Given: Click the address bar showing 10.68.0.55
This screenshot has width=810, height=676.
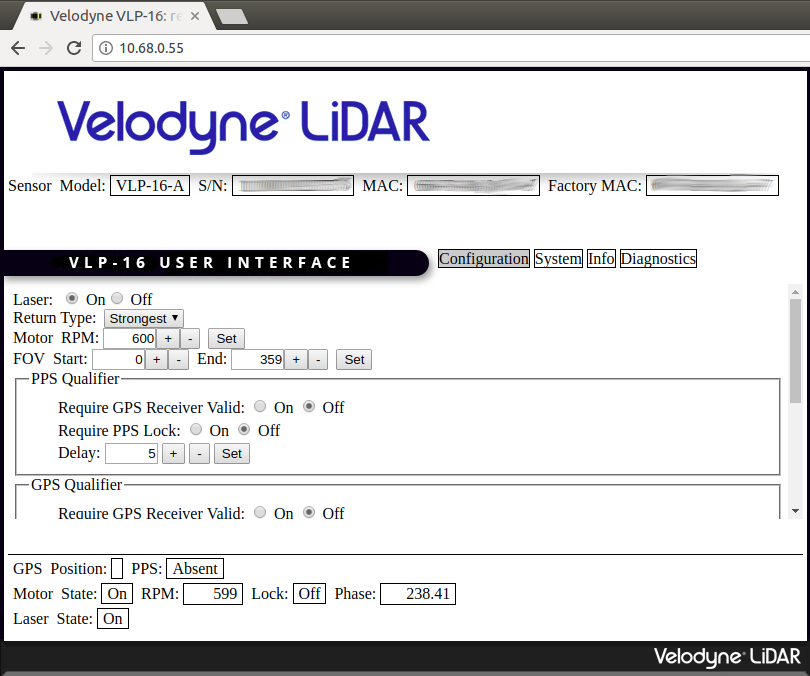Looking at the screenshot, I should (x=449, y=48).
